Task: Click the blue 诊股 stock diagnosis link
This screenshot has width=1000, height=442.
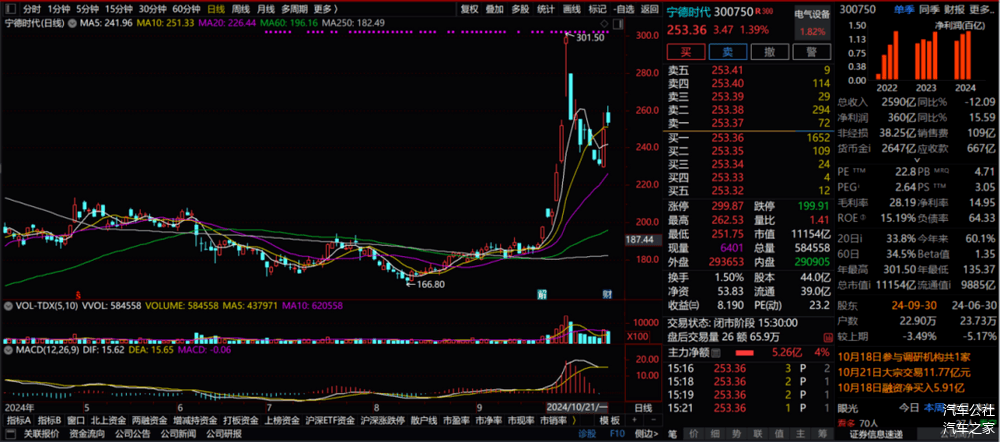Action: point(587,434)
